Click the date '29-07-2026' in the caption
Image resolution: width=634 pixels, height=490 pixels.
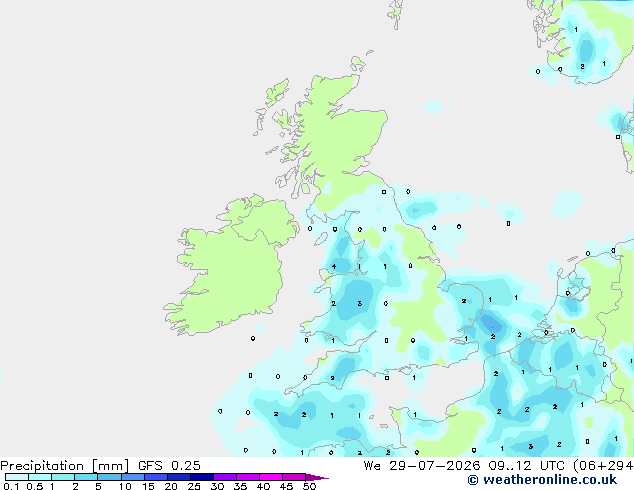point(435,466)
